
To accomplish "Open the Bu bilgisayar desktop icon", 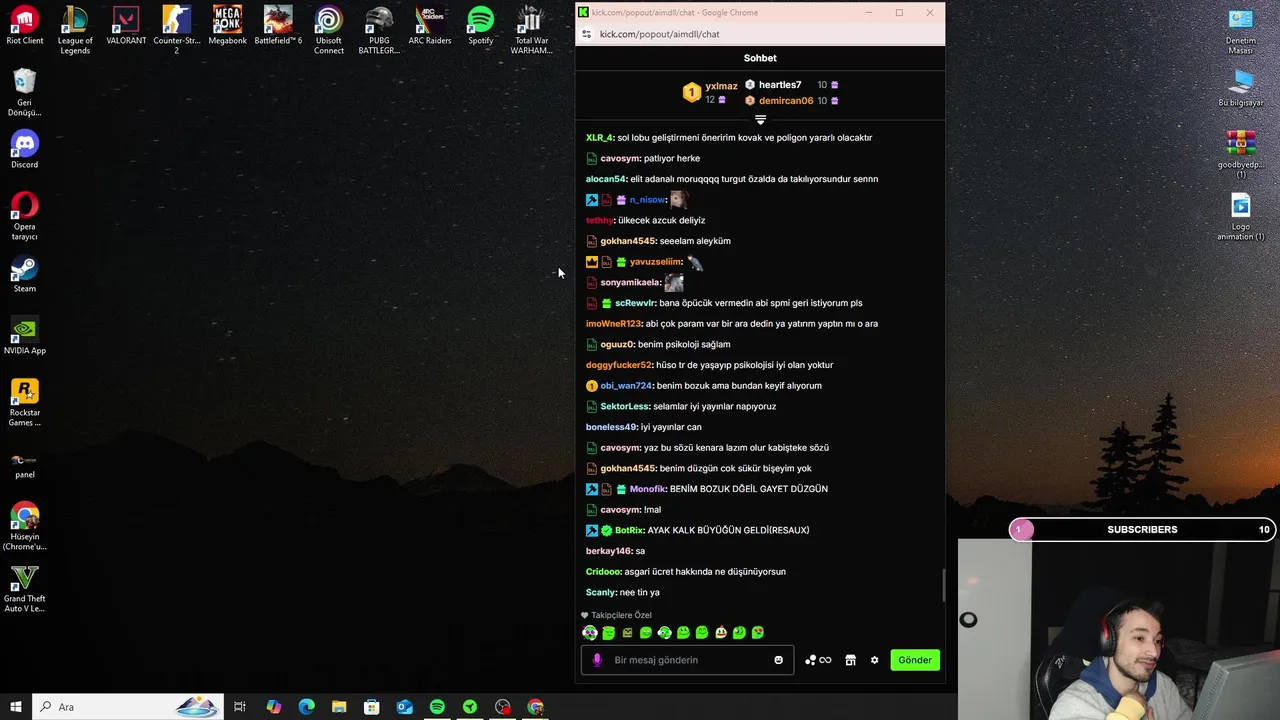I will coord(1241,88).
